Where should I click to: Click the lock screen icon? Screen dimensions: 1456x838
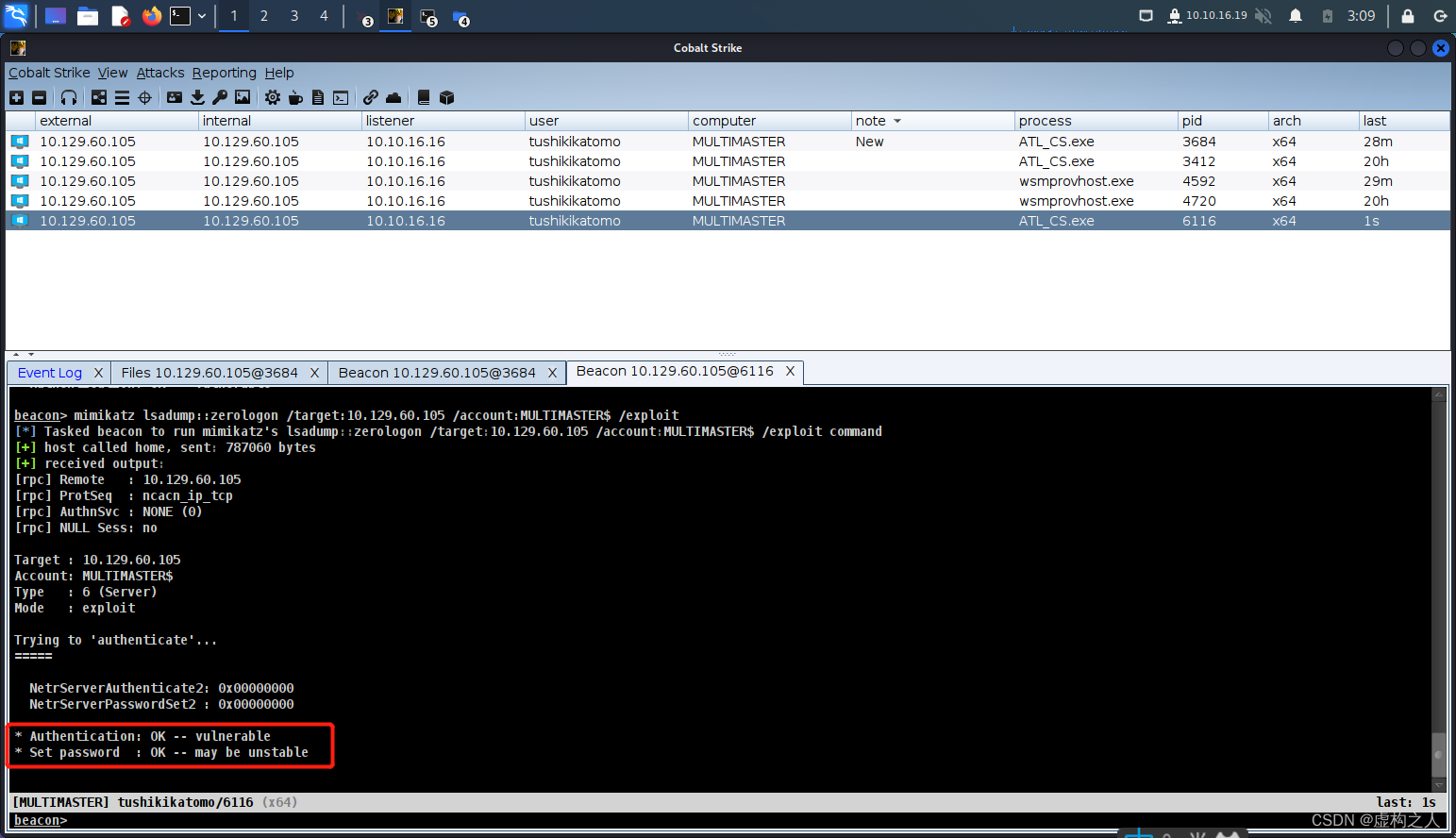[1408, 16]
